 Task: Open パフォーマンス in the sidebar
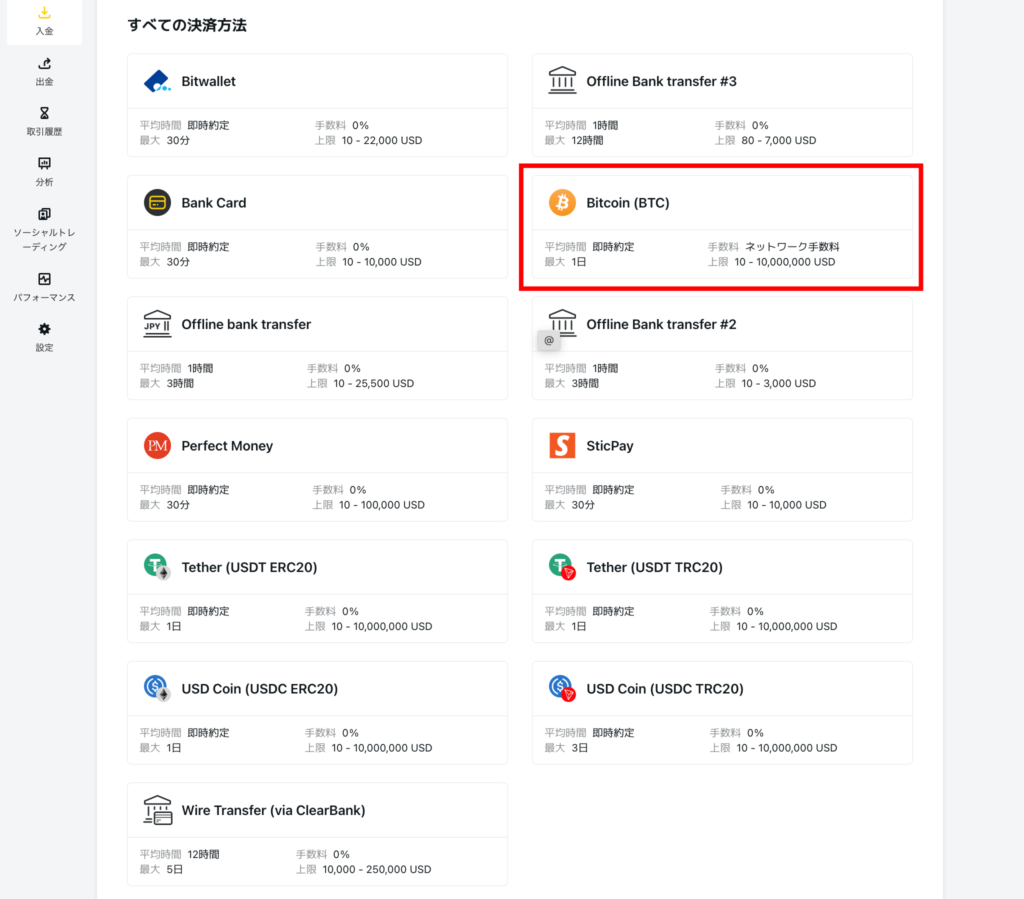(44, 287)
